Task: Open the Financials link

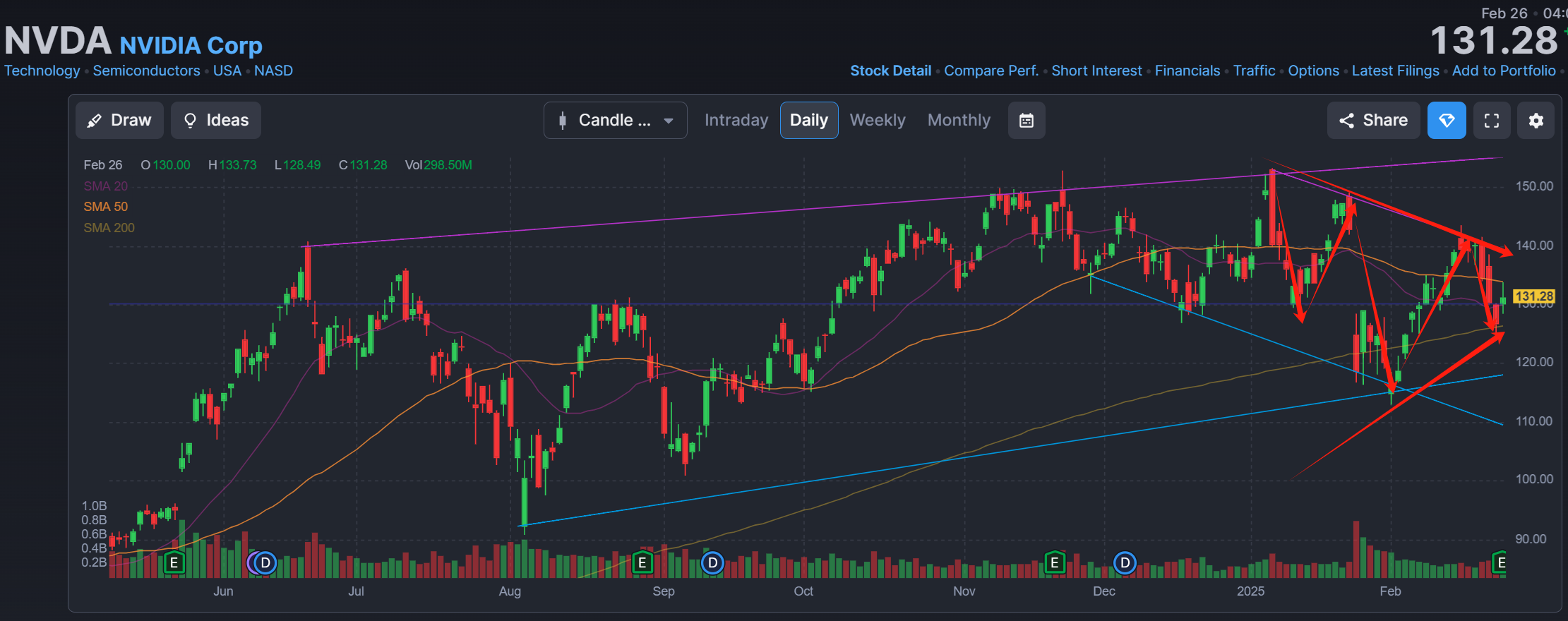Action: click(x=1187, y=71)
